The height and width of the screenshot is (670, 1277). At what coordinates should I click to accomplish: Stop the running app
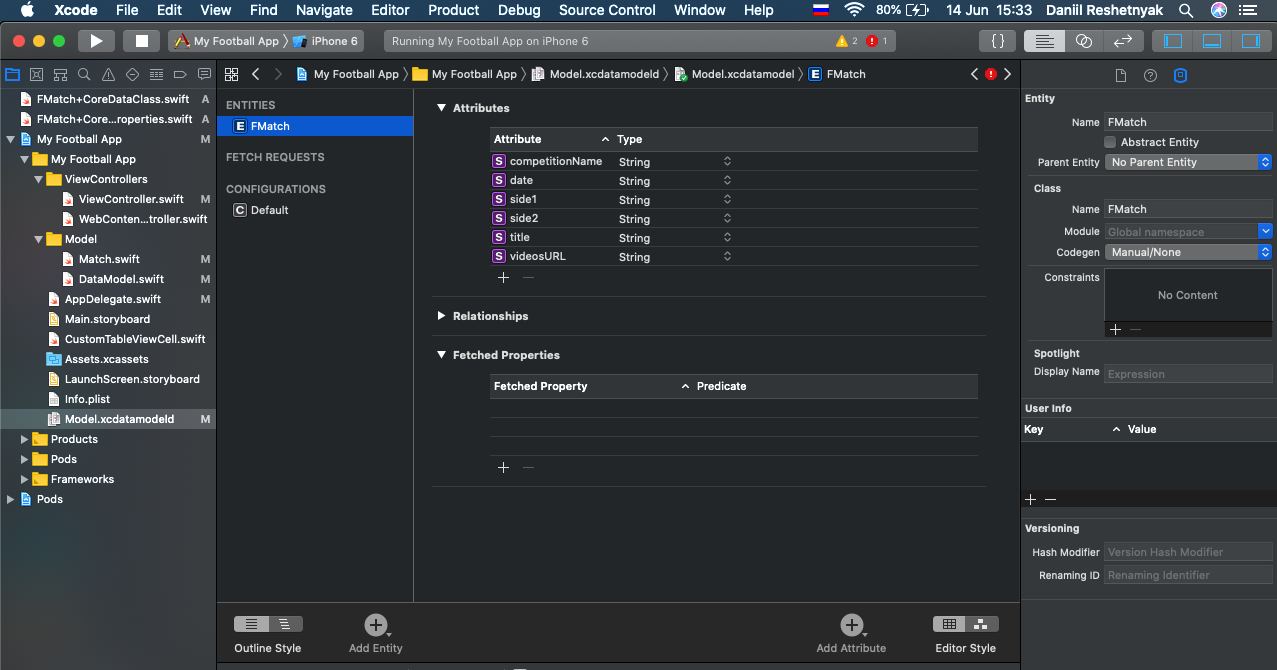click(142, 41)
